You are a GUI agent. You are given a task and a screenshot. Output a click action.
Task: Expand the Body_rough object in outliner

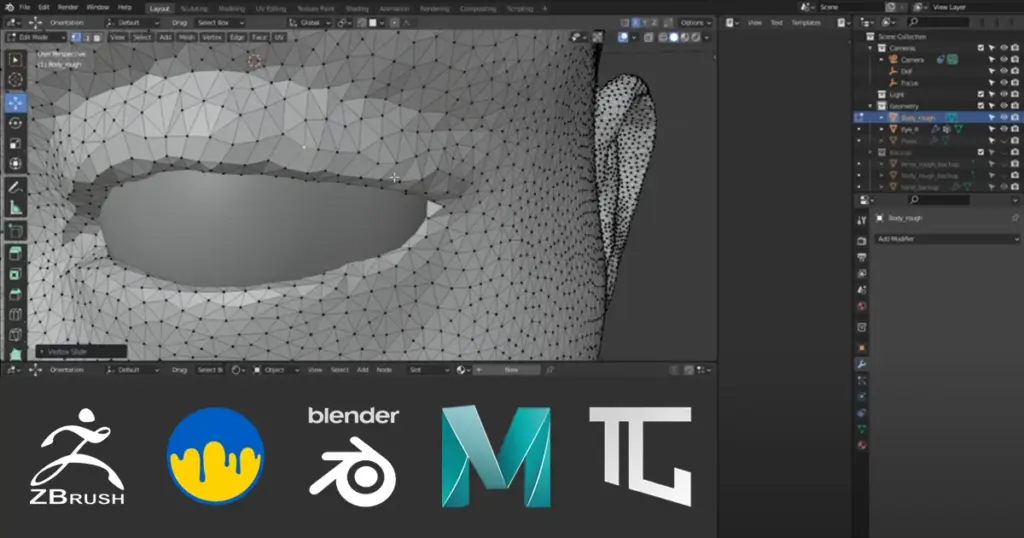tap(882, 118)
